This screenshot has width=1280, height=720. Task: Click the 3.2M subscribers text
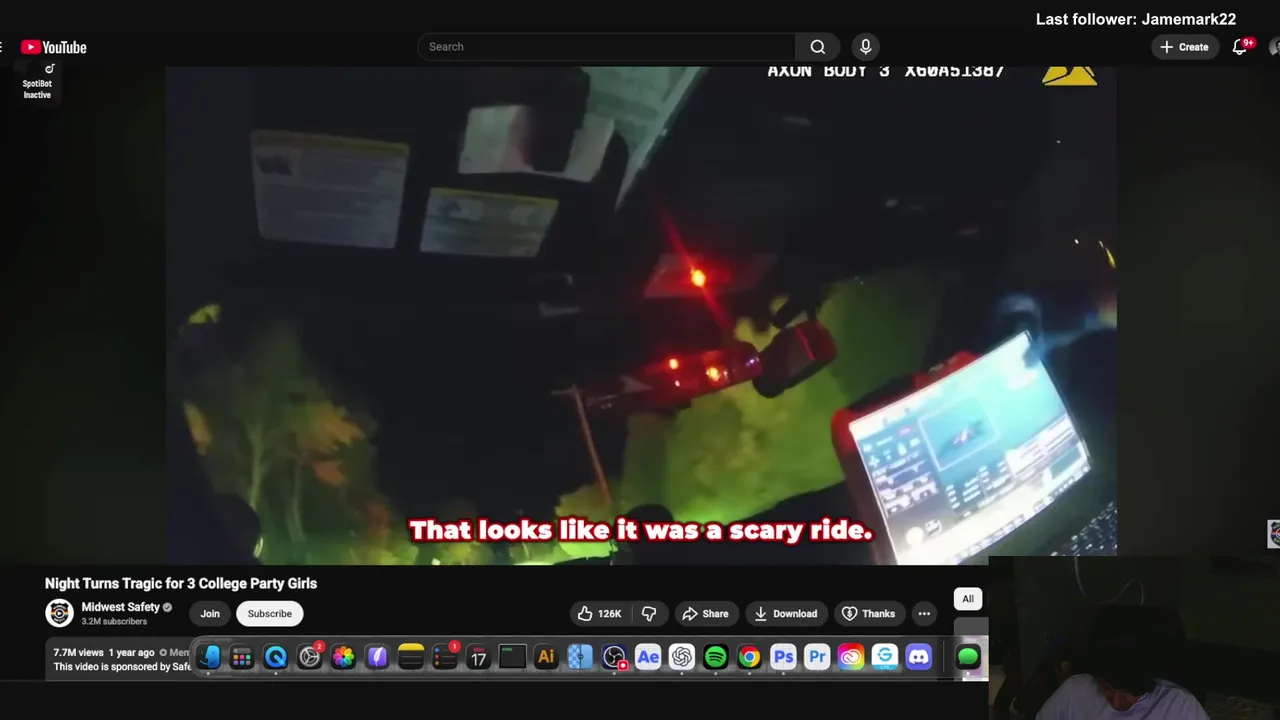pos(114,622)
